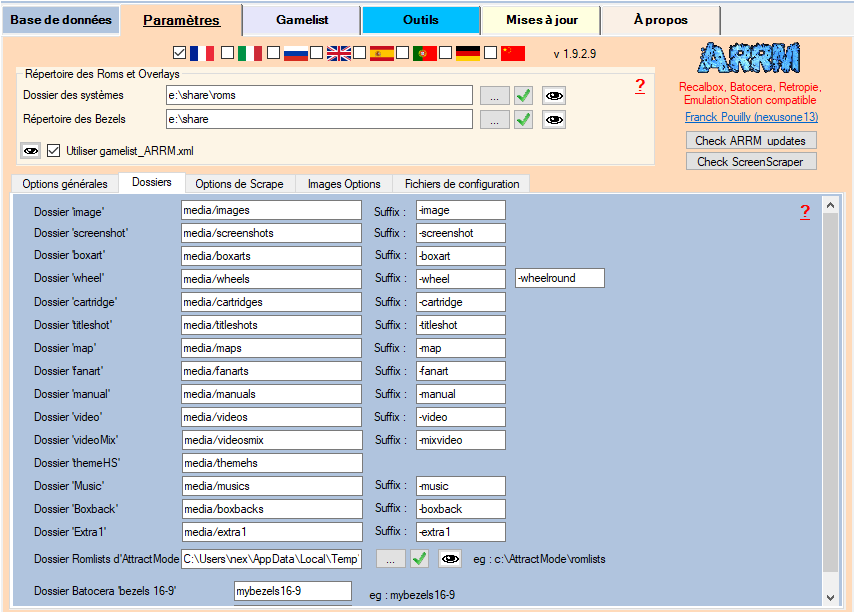The width and height of the screenshot is (855, 613).
Task: Enable the Italian language checkbox
Action: click(227, 53)
